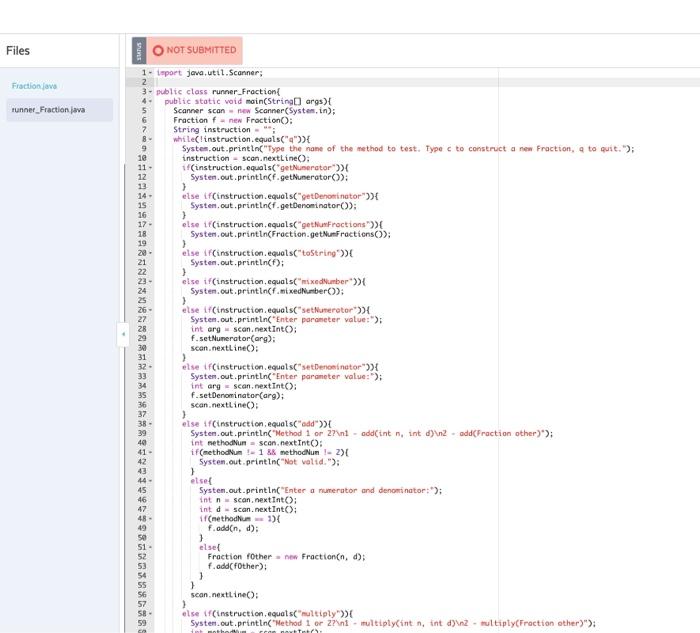
Task: Fold the setDenominator block at line 32
Action: click(150, 367)
